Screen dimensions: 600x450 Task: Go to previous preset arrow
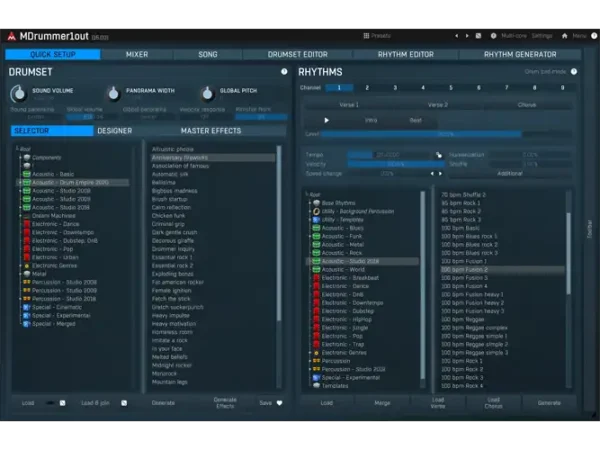click(457, 36)
